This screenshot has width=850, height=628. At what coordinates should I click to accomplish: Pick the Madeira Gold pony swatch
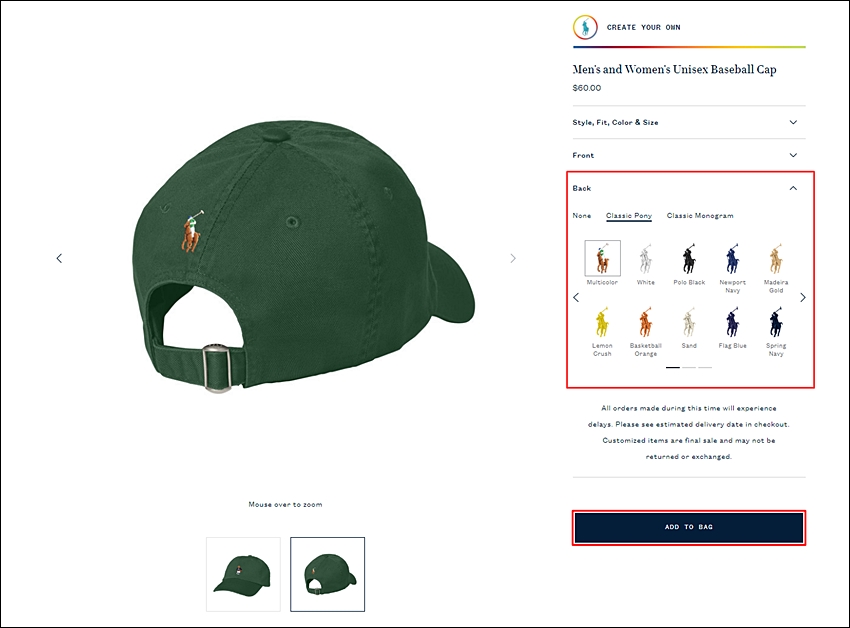tap(776, 259)
